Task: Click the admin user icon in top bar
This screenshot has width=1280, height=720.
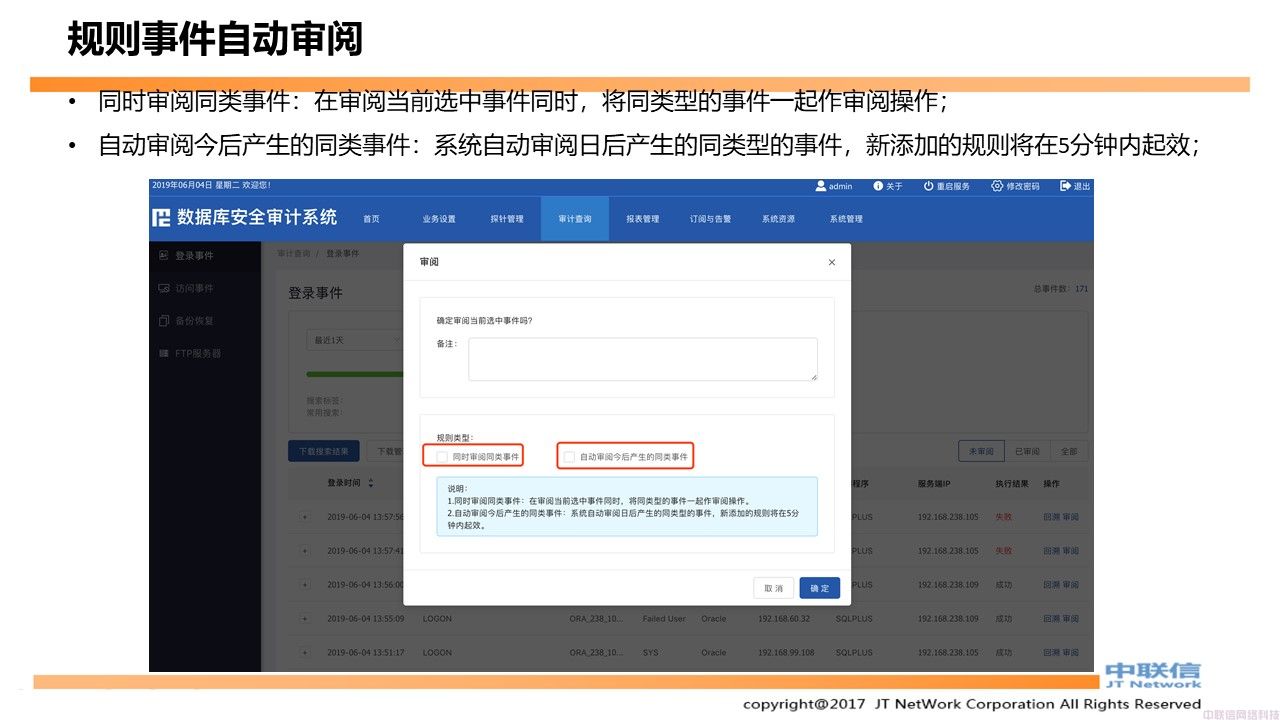Action: [x=821, y=186]
